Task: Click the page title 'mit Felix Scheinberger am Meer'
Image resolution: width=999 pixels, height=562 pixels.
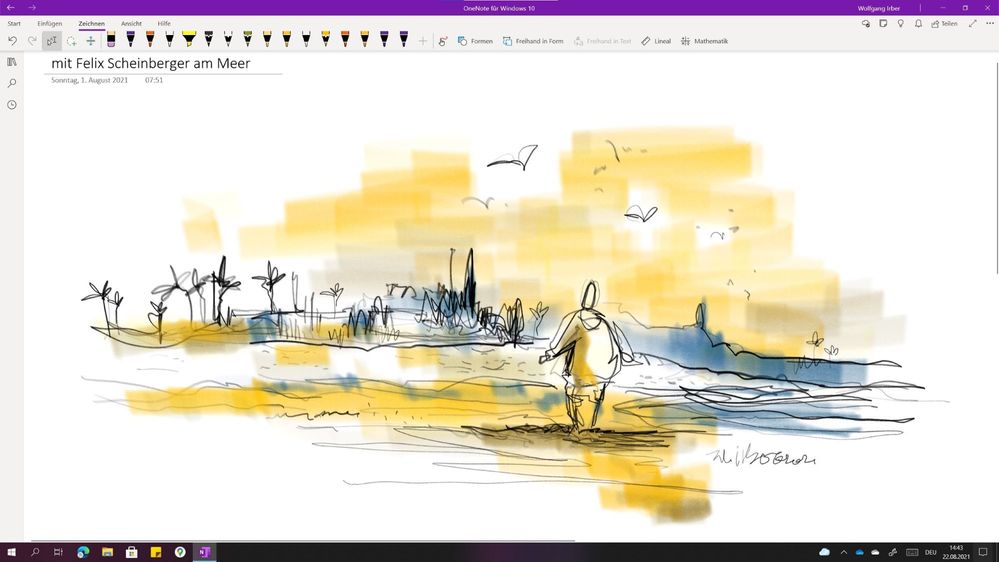Action: coord(150,63)
